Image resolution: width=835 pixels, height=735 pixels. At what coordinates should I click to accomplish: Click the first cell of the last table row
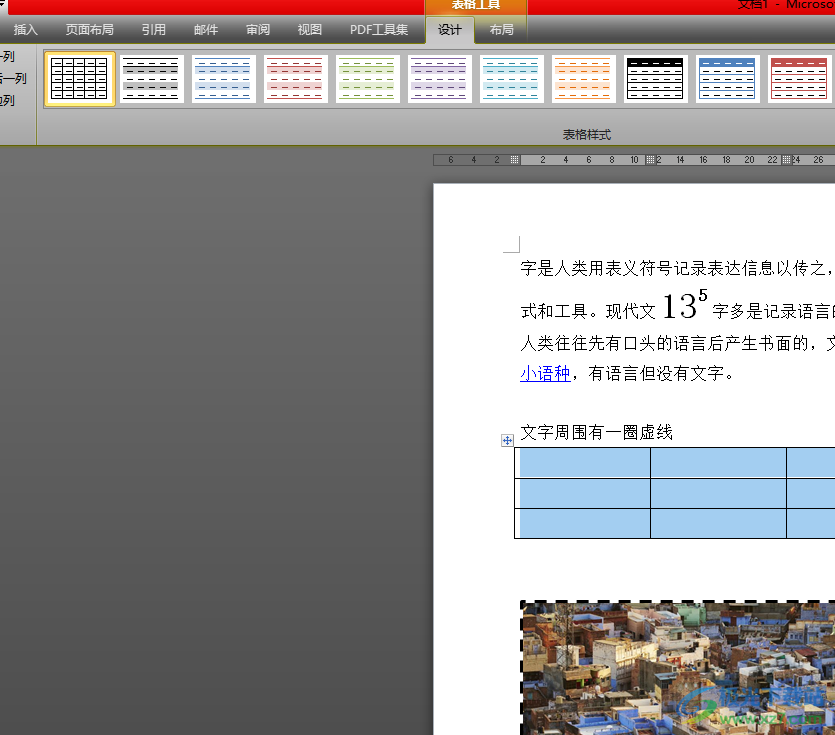tap(583, 524)
